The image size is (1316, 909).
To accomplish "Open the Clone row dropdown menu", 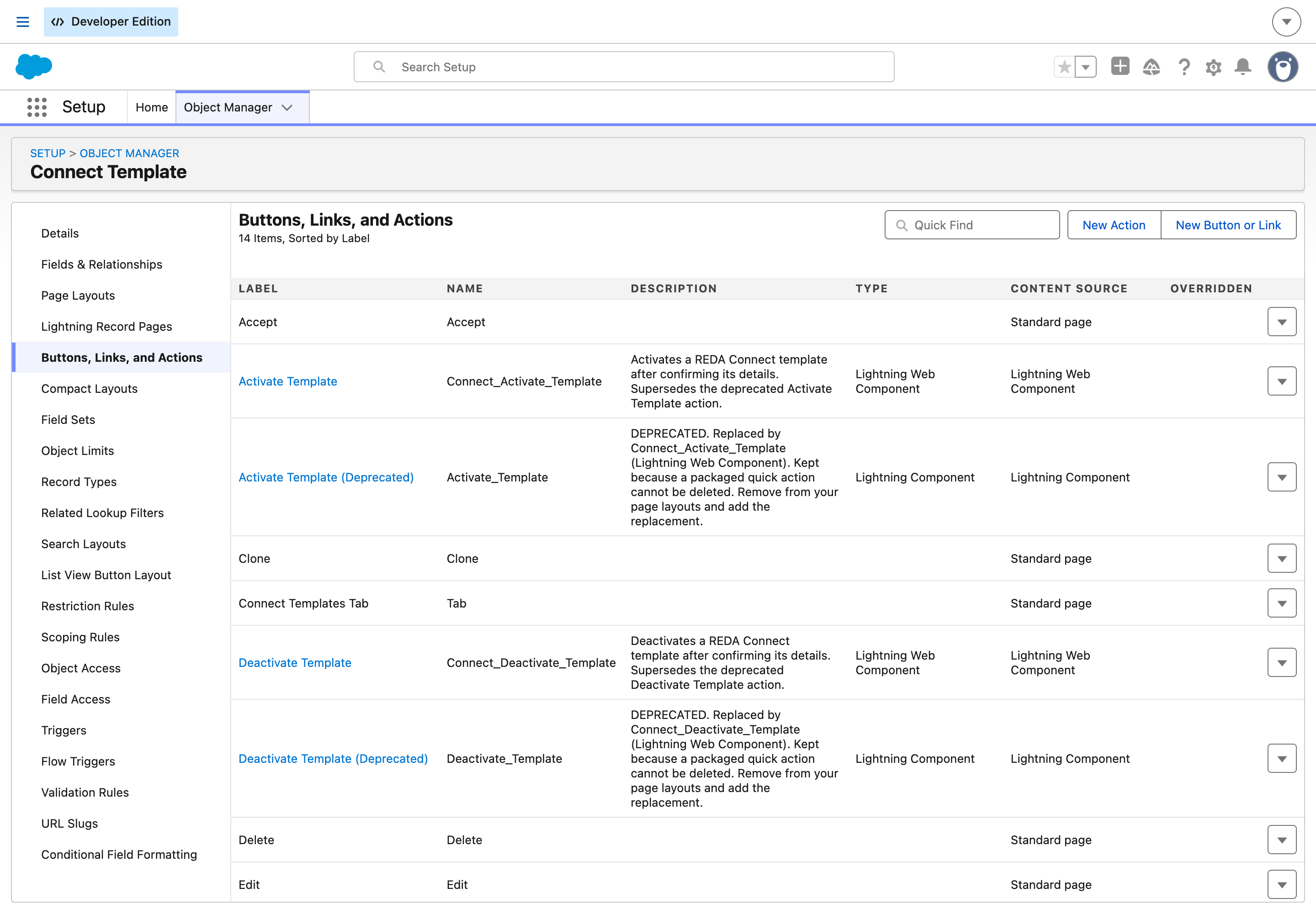I will pos(1282,558).
